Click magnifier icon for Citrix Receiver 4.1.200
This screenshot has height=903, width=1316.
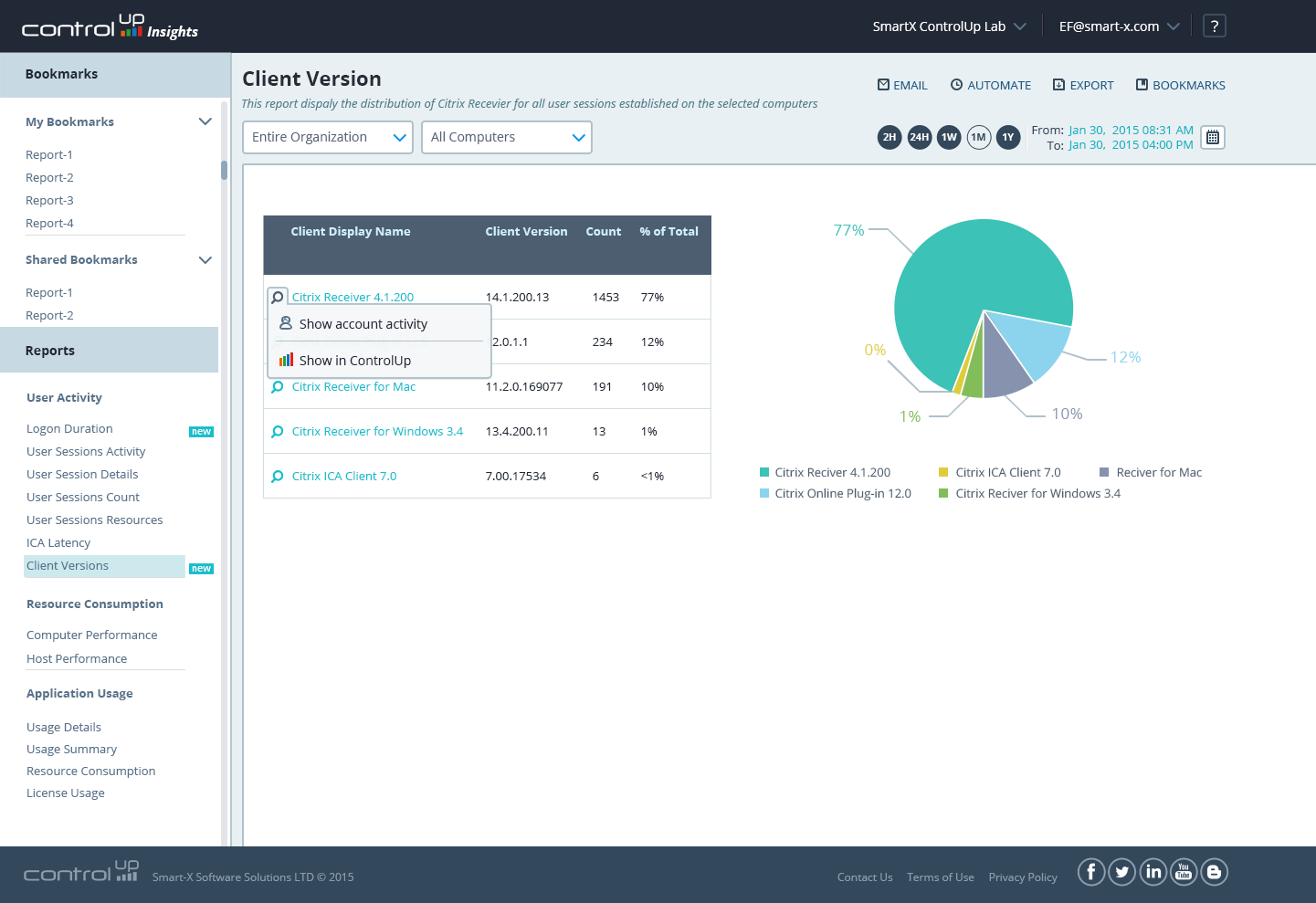tap(278, 297)
